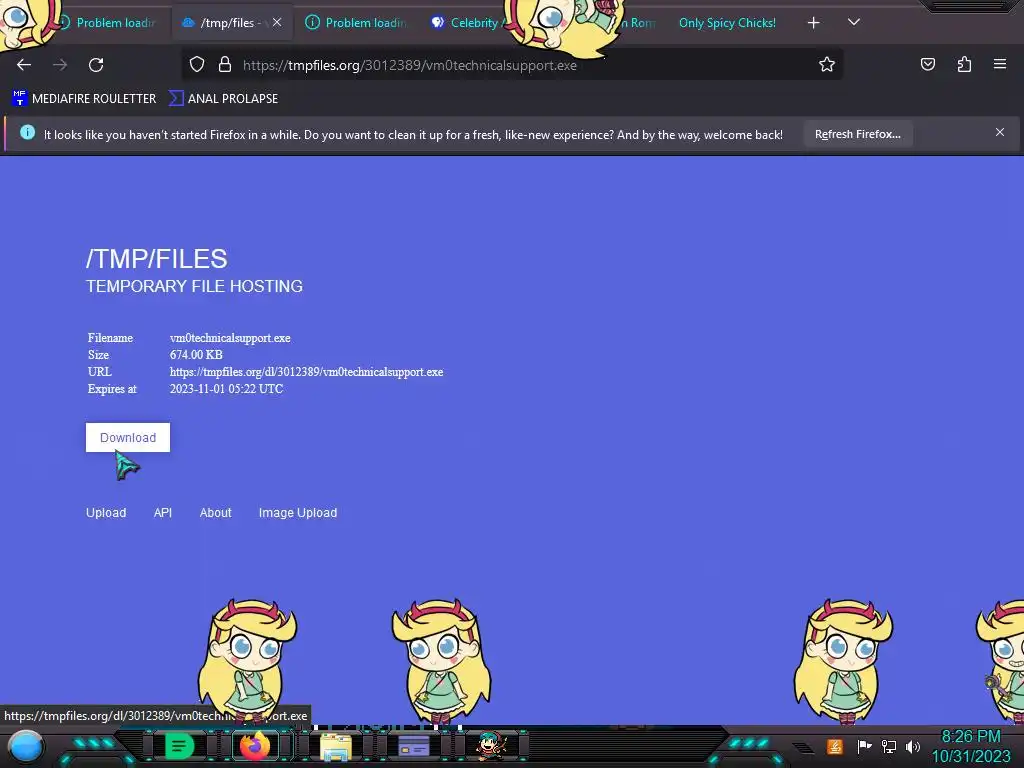Switch to the Only Spicy Chicks! tab

coord(727,23)
